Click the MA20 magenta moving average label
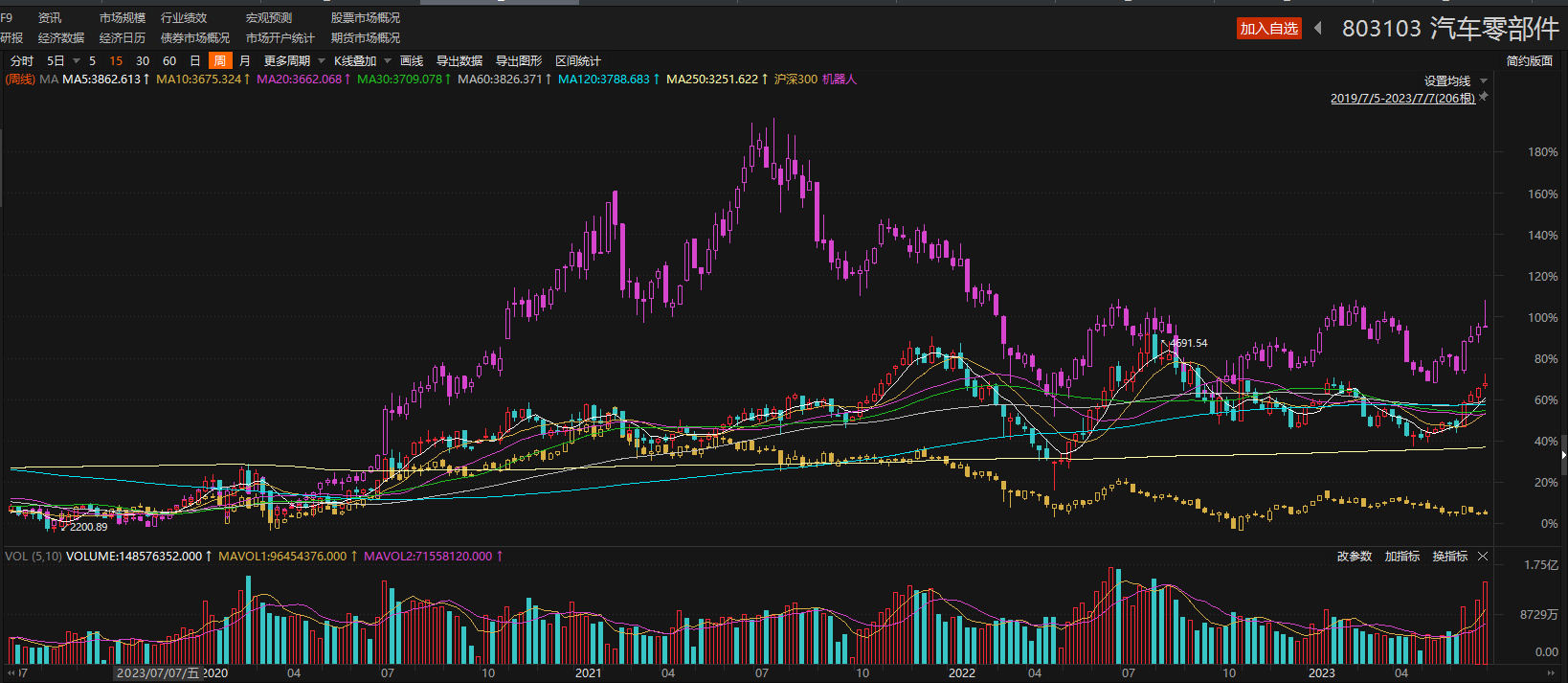This screenshot has height=683, width=1568. (x=299, y=80)
